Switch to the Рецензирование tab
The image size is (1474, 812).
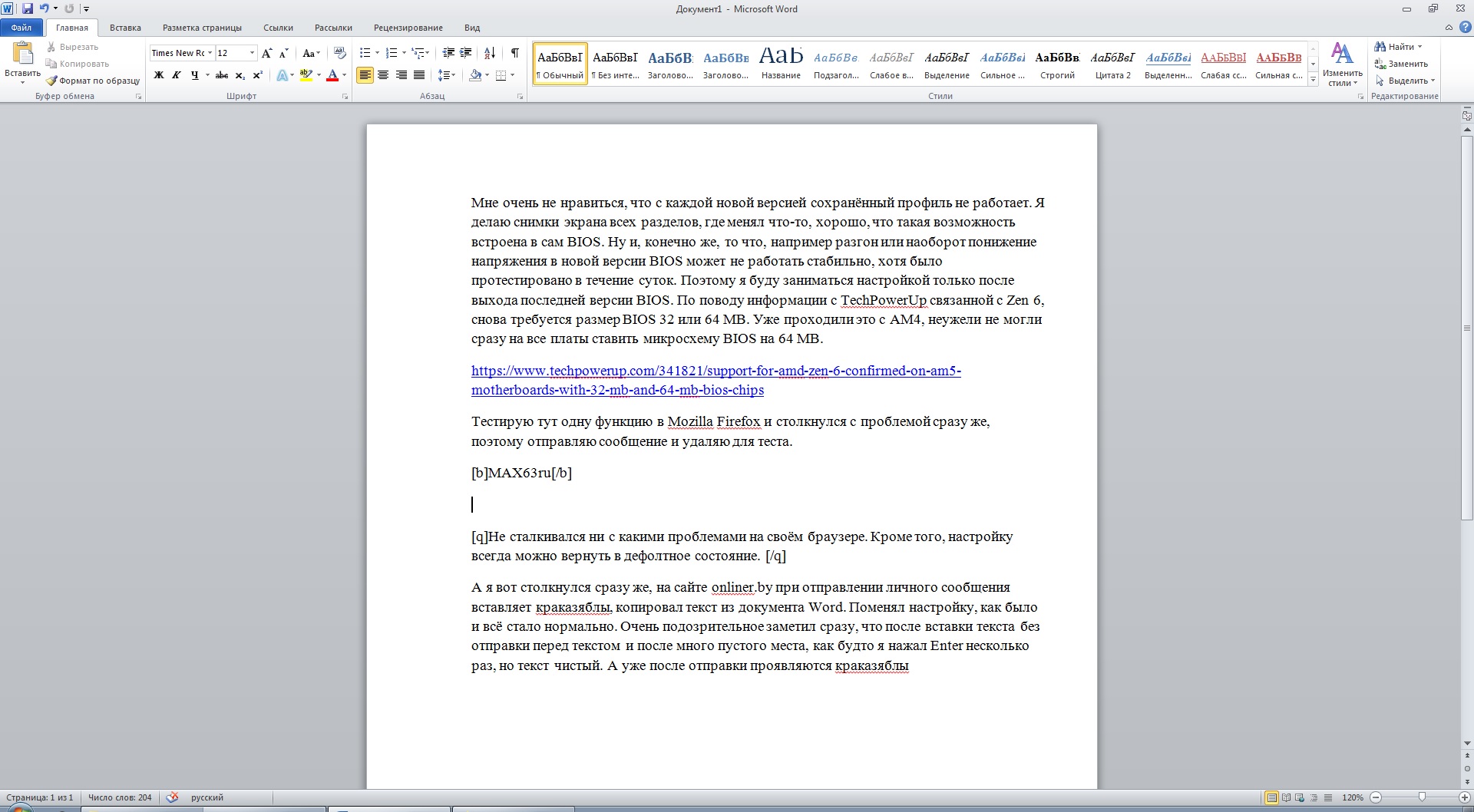(x=408, y=28)
